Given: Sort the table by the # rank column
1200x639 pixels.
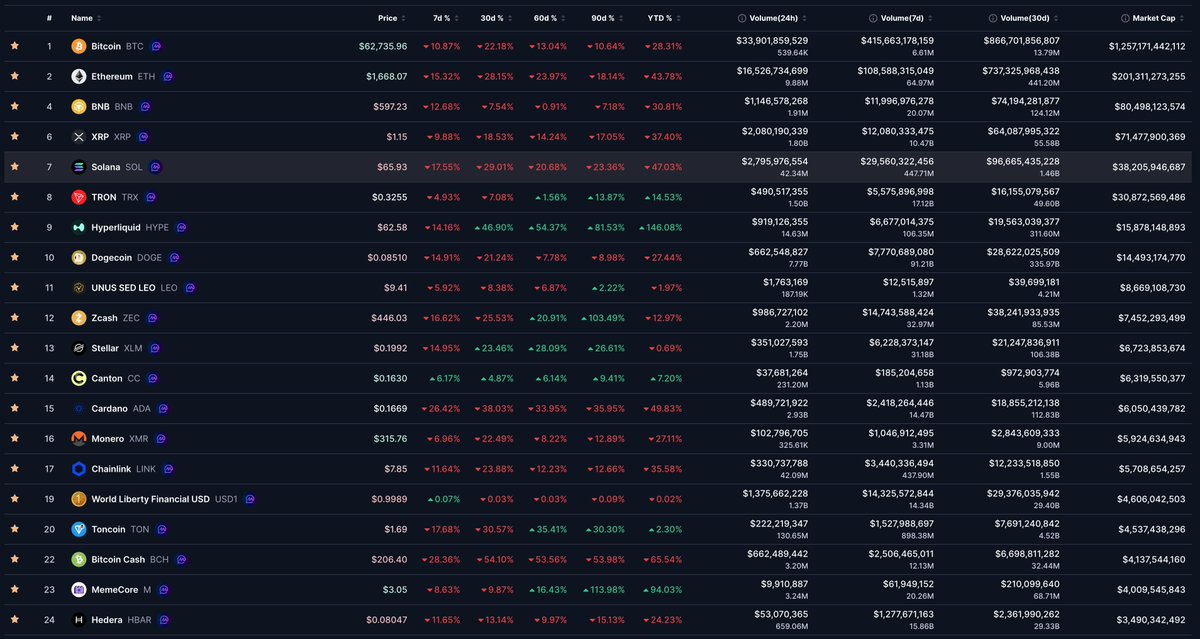Looking at the screenshot, I should click(50, 18).
